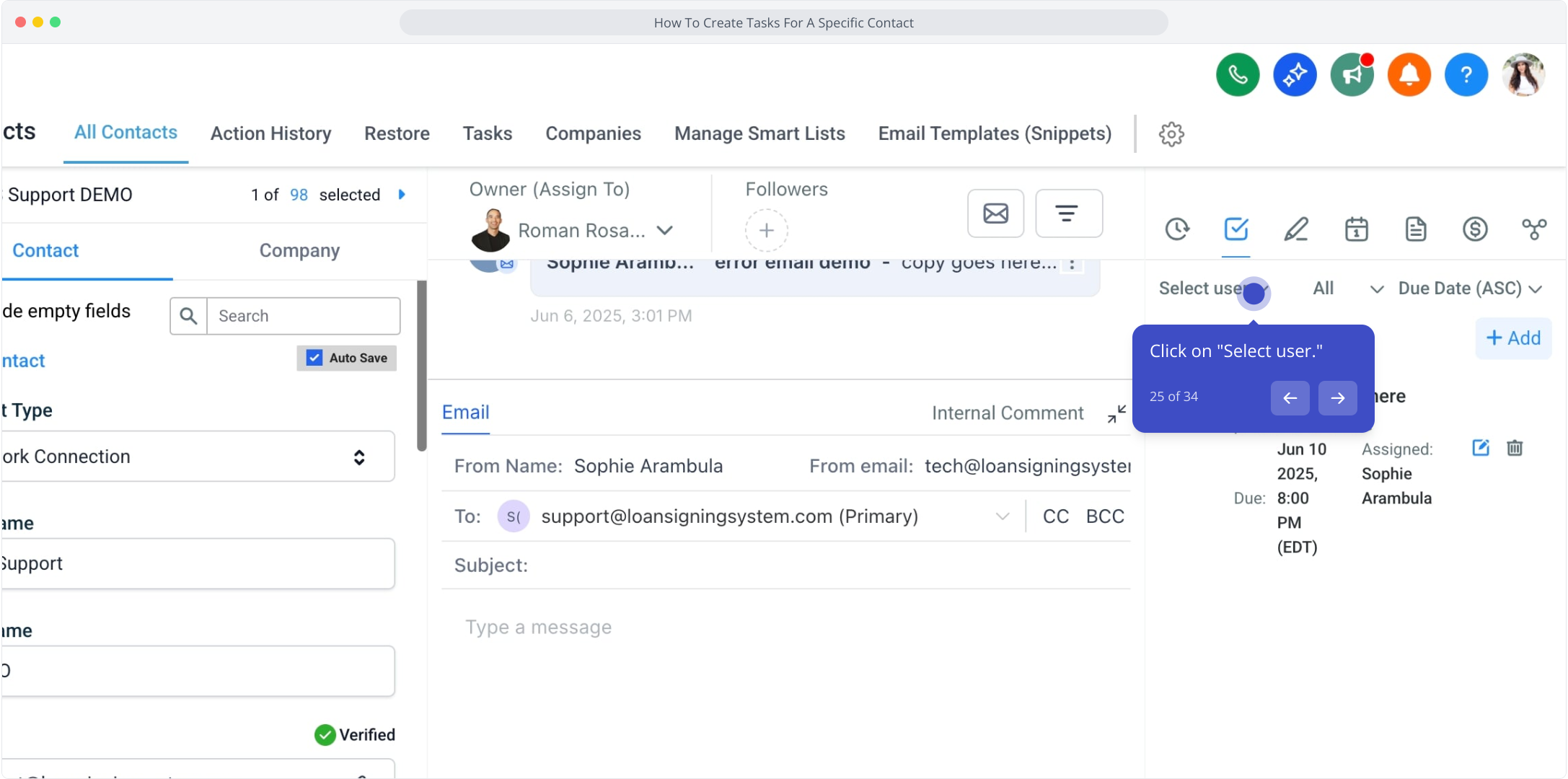Select the Email composer tab

pyautogui.click(x=465, y=413)
